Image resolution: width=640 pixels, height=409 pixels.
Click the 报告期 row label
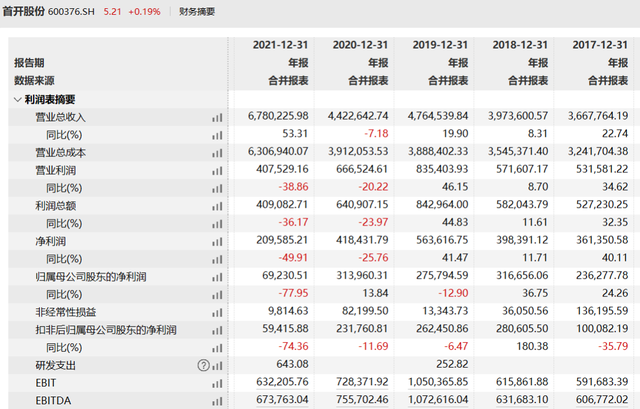[x=29, y=63]
